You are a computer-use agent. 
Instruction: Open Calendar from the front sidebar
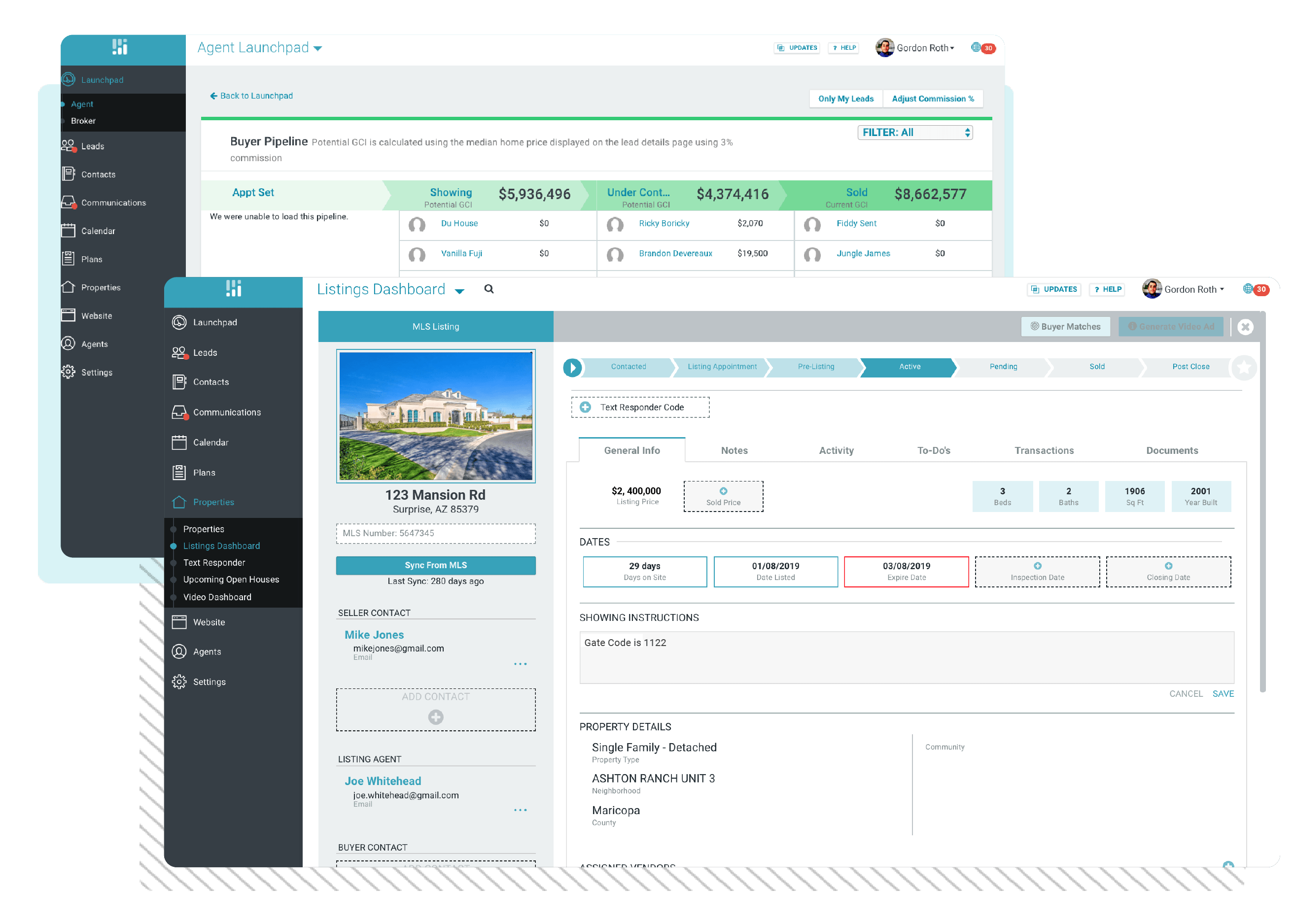coord(210,443)
